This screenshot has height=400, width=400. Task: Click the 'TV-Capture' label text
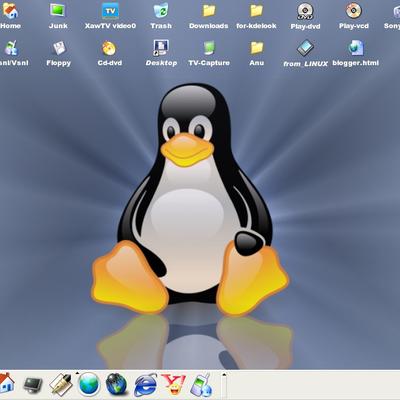[209, 63]
